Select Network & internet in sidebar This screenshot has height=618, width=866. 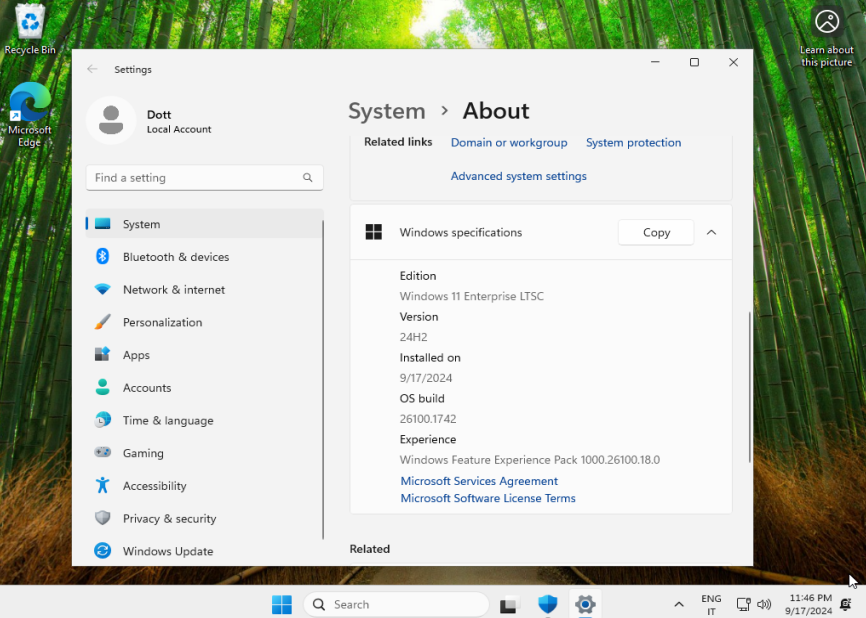[x=204, y=289]
